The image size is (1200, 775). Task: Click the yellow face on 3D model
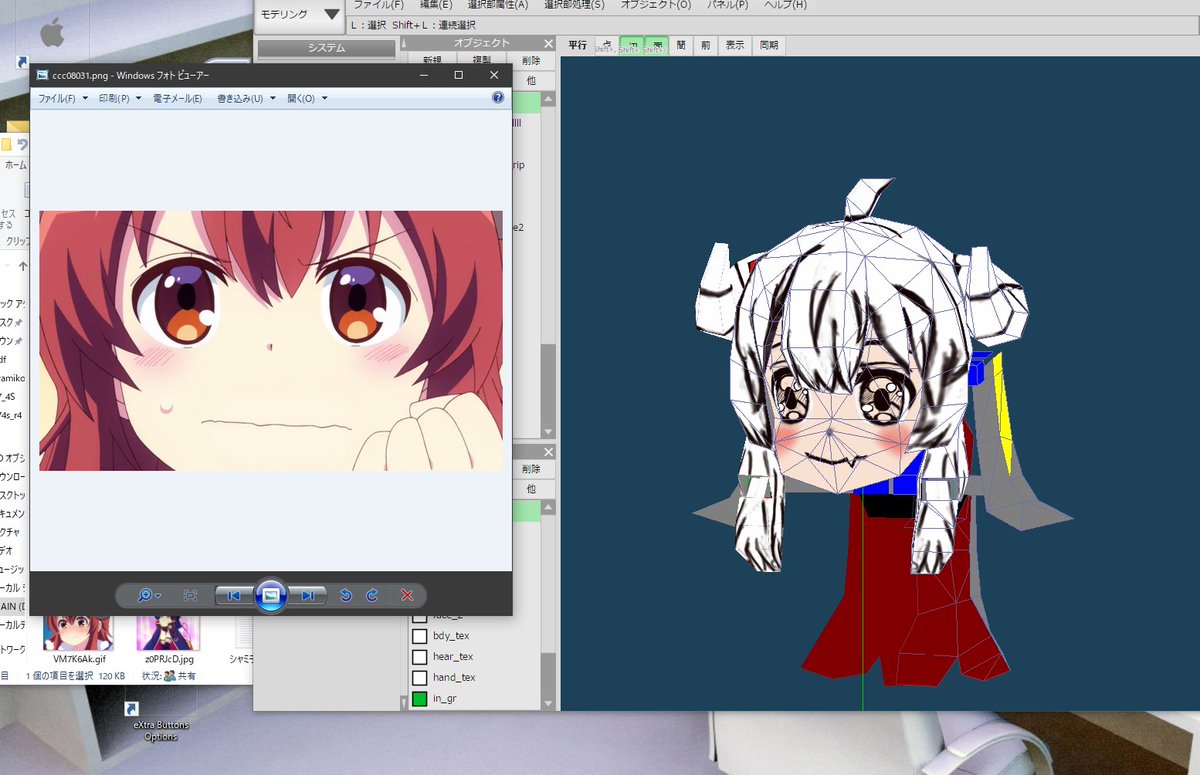point(1002,410)
